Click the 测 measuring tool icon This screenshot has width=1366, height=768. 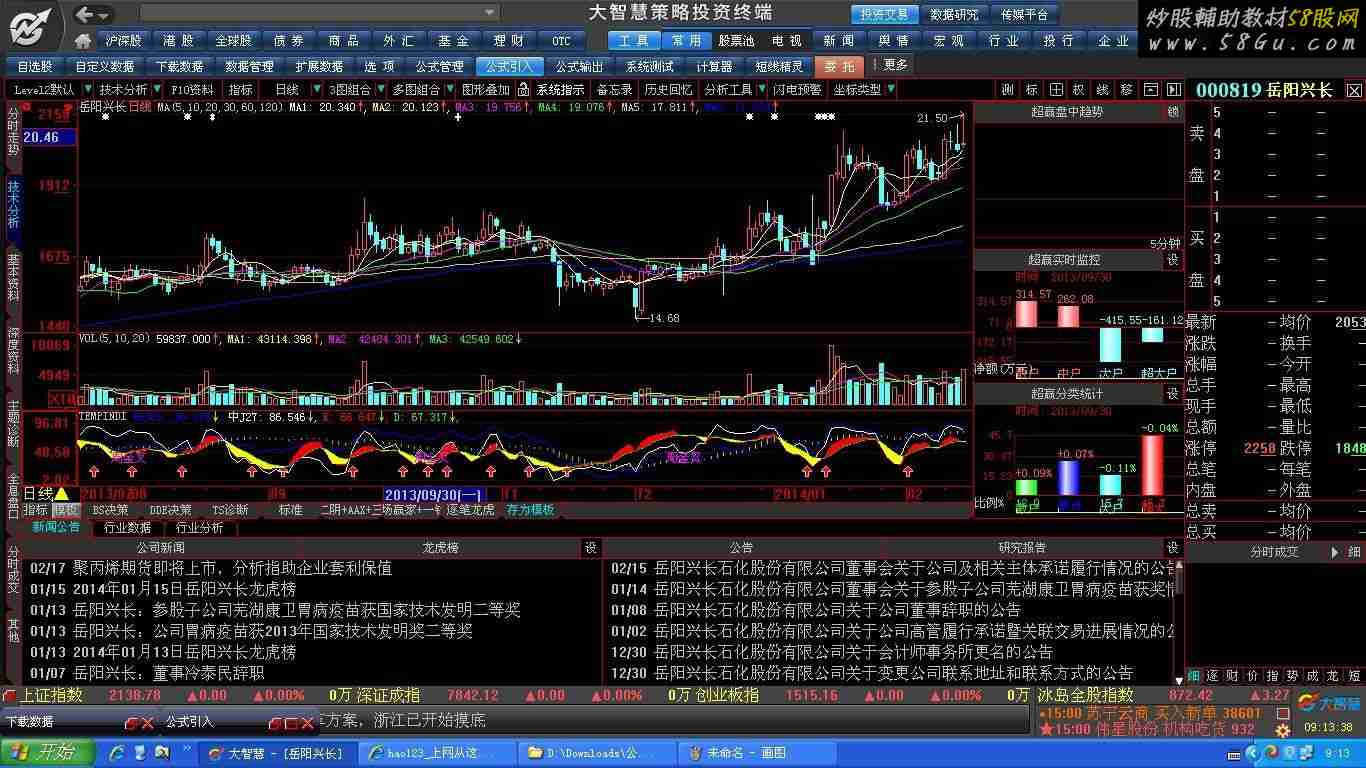click(x=1008, y=90)
